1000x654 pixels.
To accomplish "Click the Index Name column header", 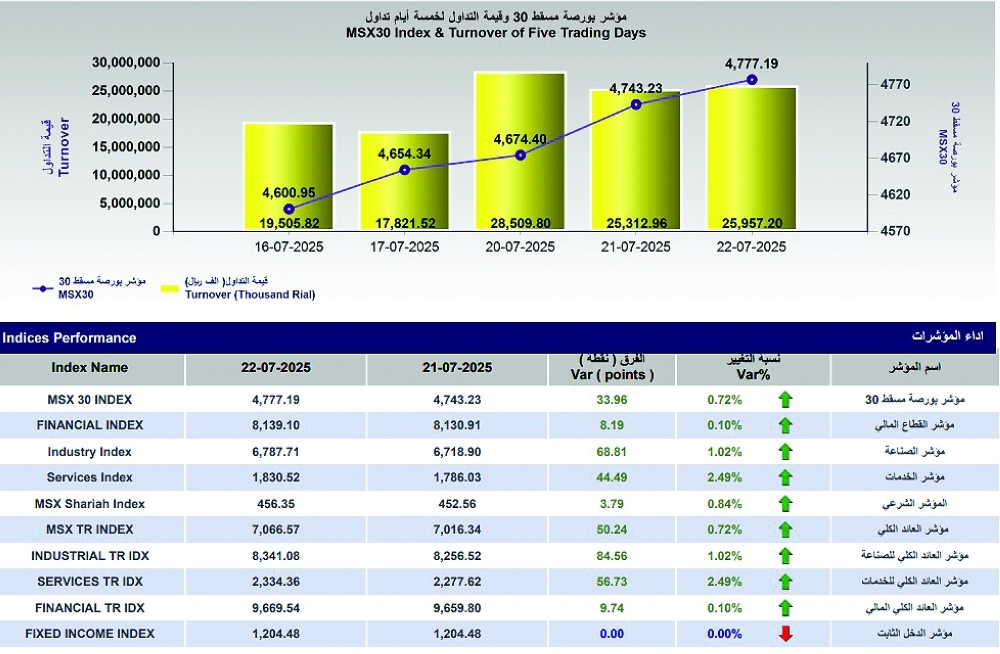I will click(90, 368).
